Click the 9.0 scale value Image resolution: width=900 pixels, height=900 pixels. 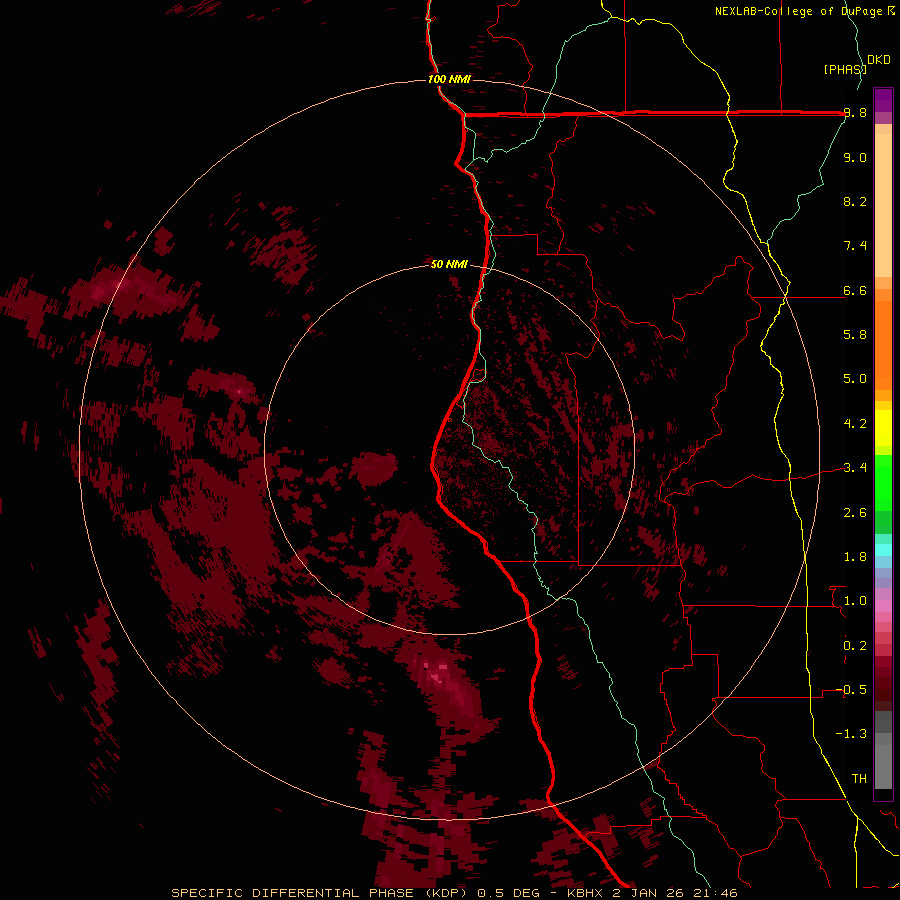click(x=855, y=157)
